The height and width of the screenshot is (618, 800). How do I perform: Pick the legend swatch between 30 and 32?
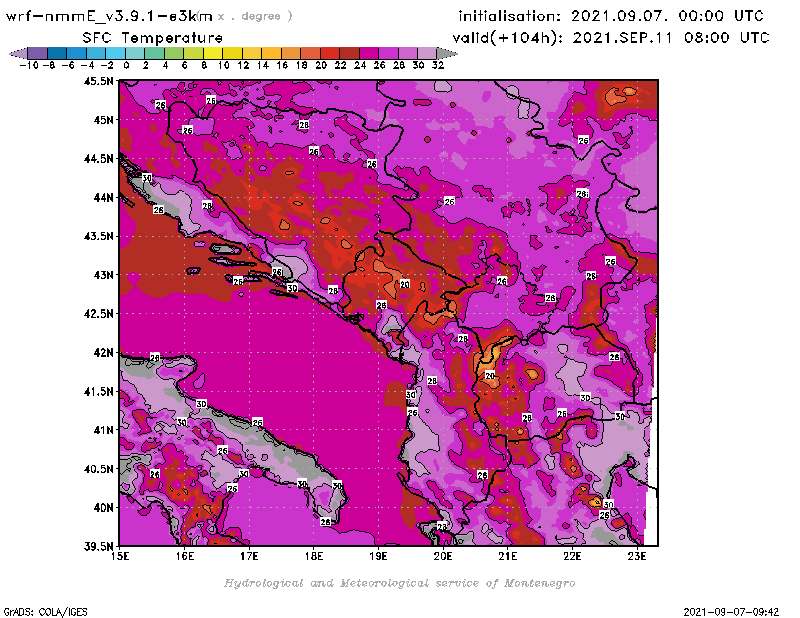(x=427, y=53)
